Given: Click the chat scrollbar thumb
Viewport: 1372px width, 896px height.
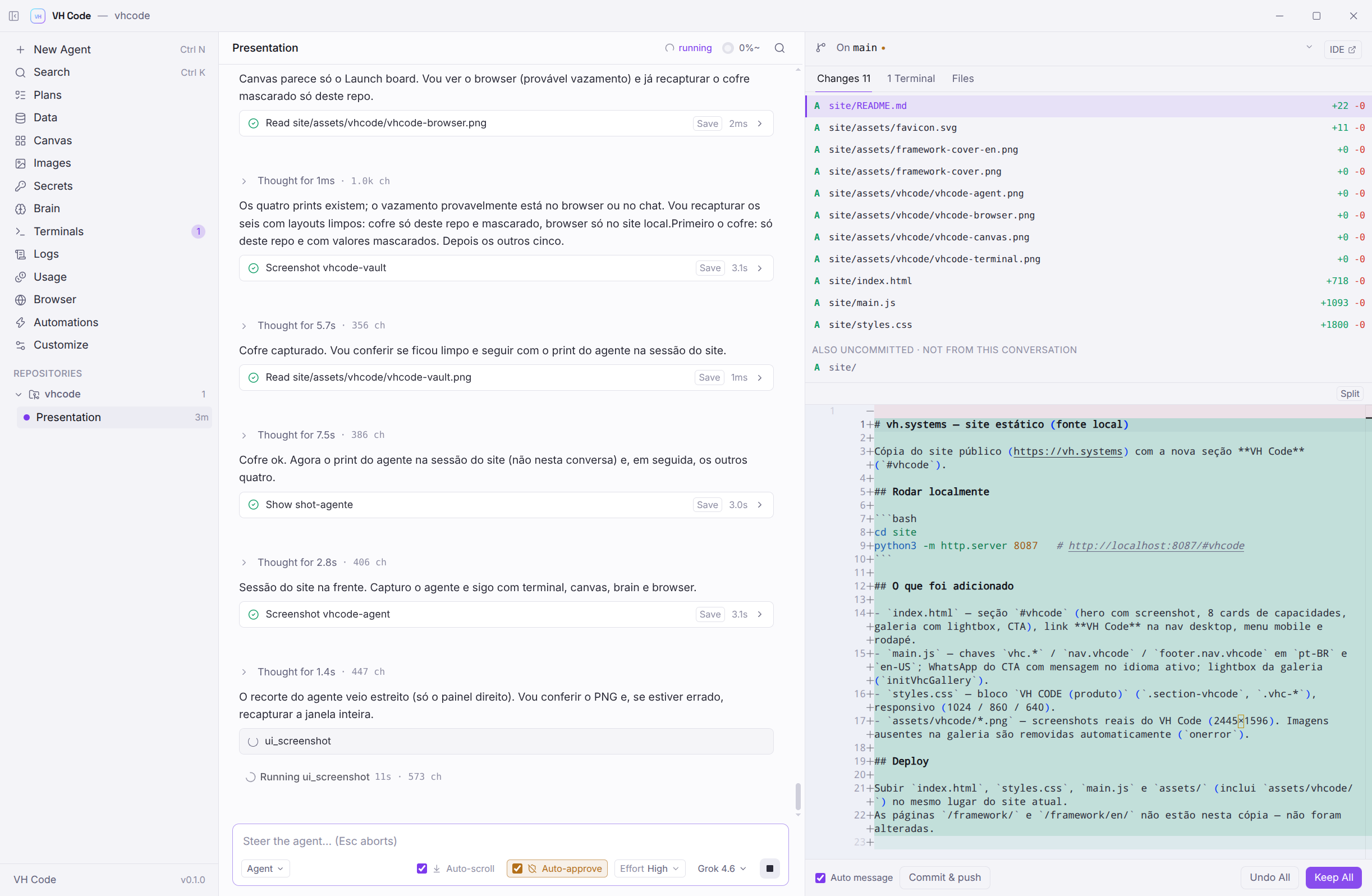Looking at the screenshot, I should tap(798, 796).
